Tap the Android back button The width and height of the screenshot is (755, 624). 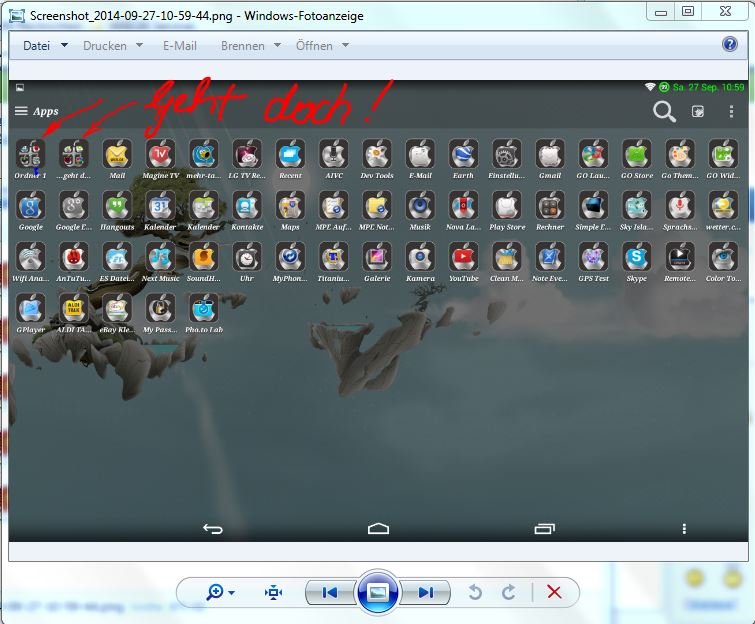click(x=212, y=529)
